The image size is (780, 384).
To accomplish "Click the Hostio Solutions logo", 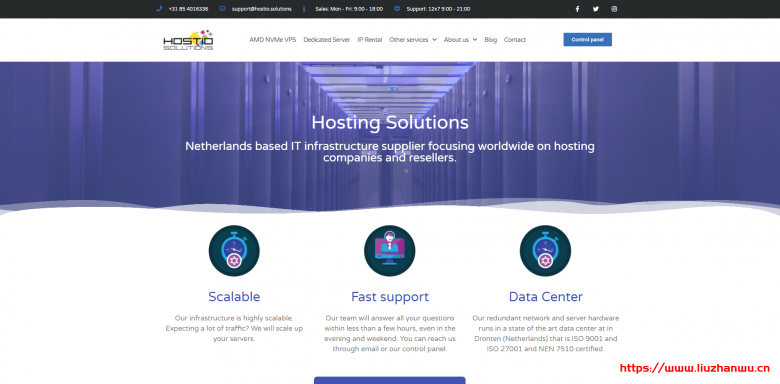I will tap(188, 40).
